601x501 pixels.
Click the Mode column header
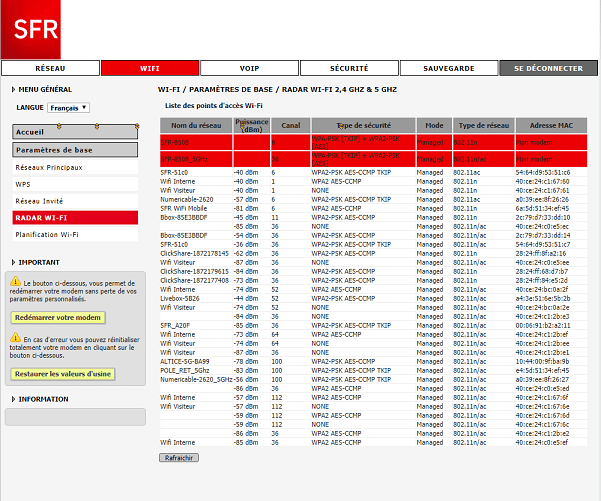point(434,125)
